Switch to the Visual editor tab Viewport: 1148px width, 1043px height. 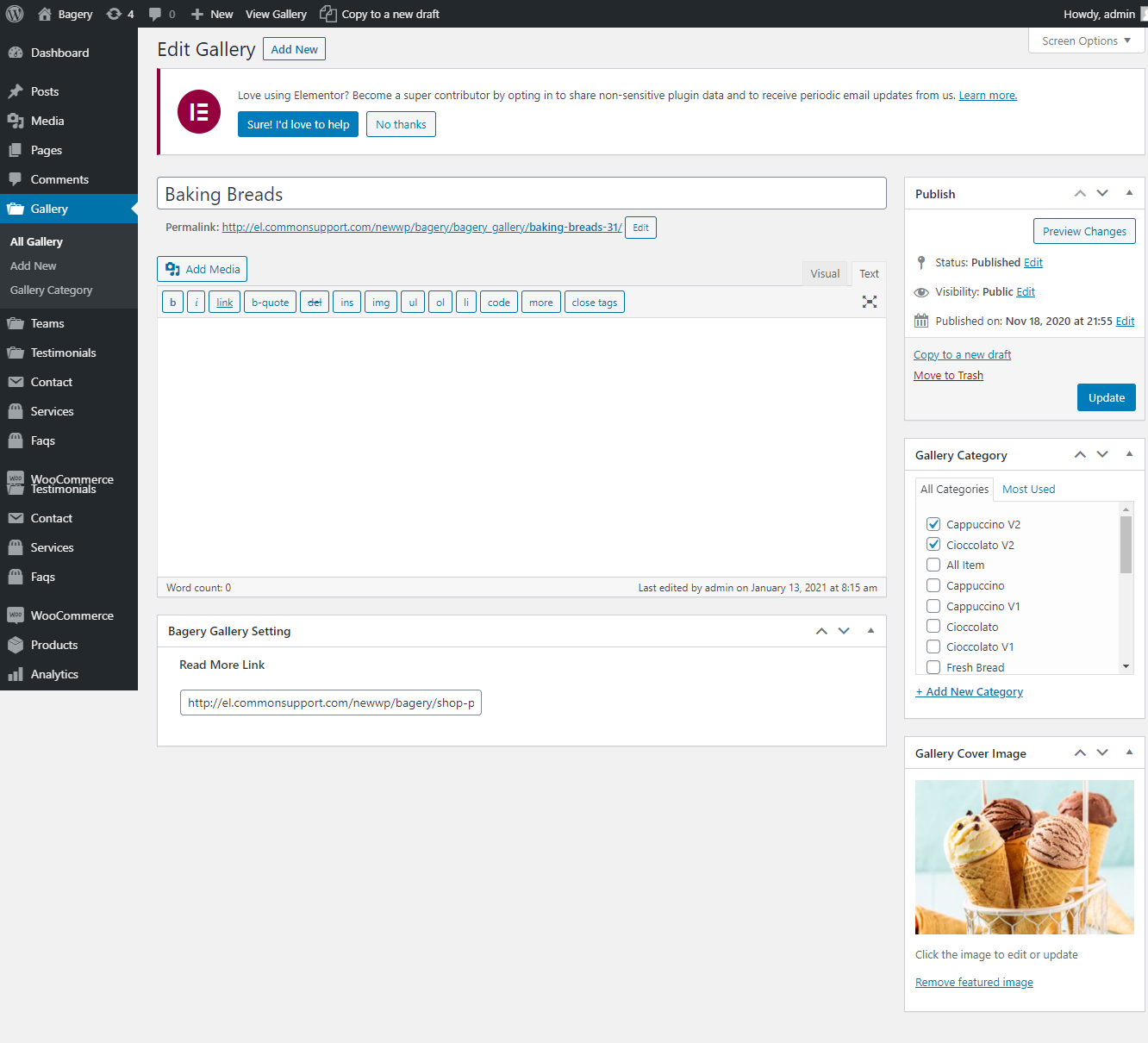(x=825, y=273)
